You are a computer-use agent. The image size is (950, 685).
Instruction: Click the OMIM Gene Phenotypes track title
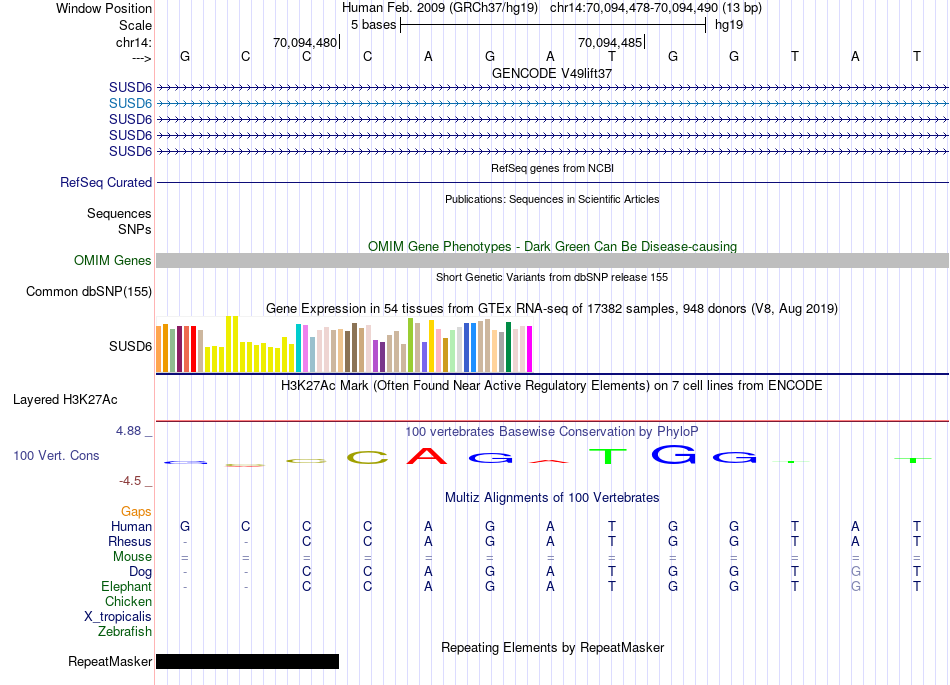click(x=552, y=247)
